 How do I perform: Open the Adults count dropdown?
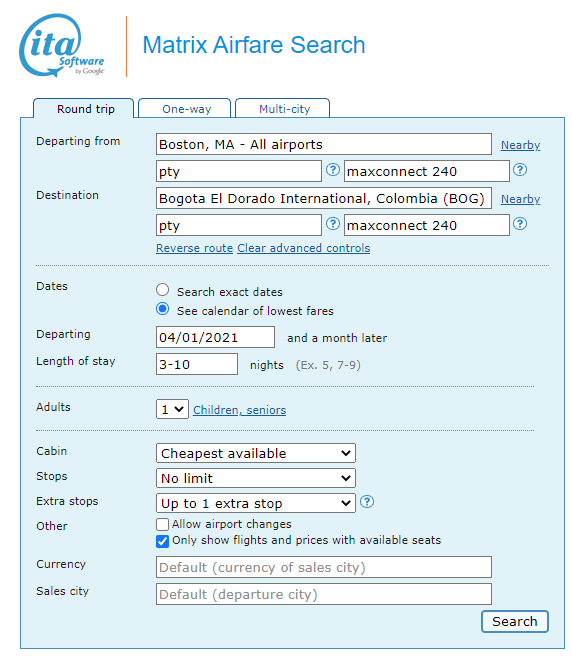172,409
